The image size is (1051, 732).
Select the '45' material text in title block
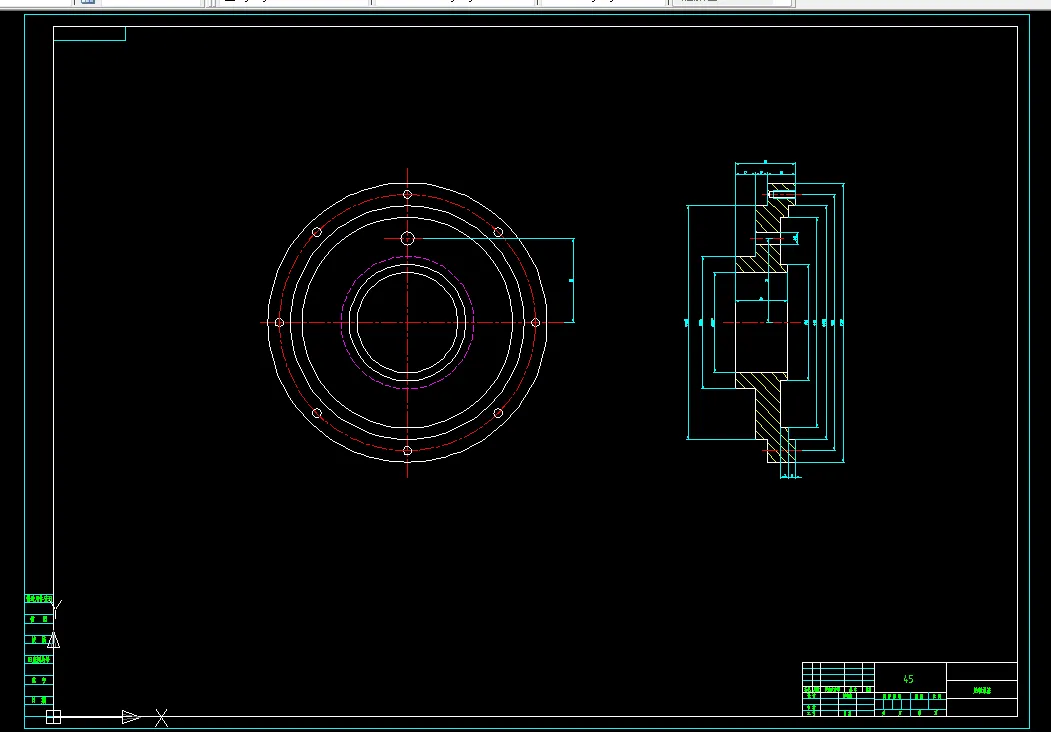point(908,679)
